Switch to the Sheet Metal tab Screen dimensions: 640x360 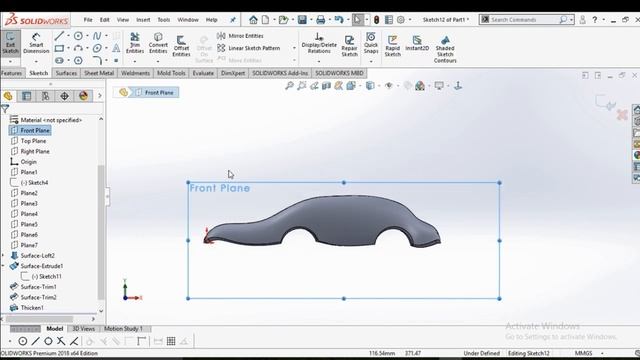click(x=99, y=73)
